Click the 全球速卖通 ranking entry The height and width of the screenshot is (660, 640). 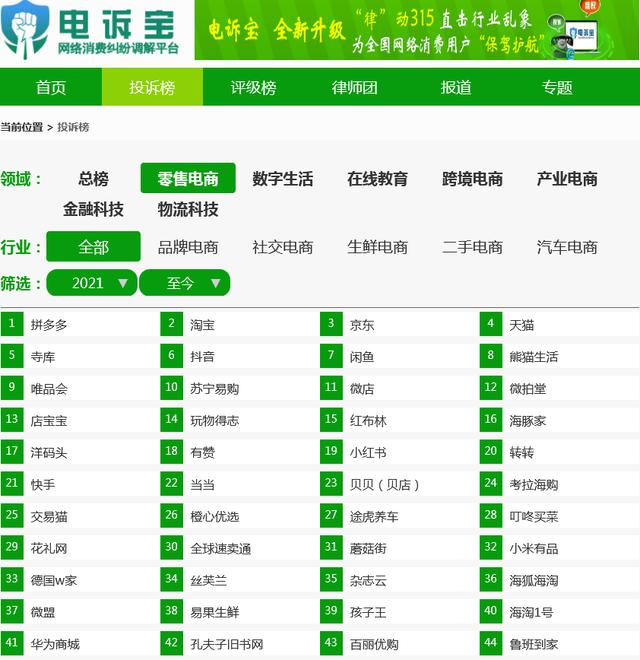221,548
